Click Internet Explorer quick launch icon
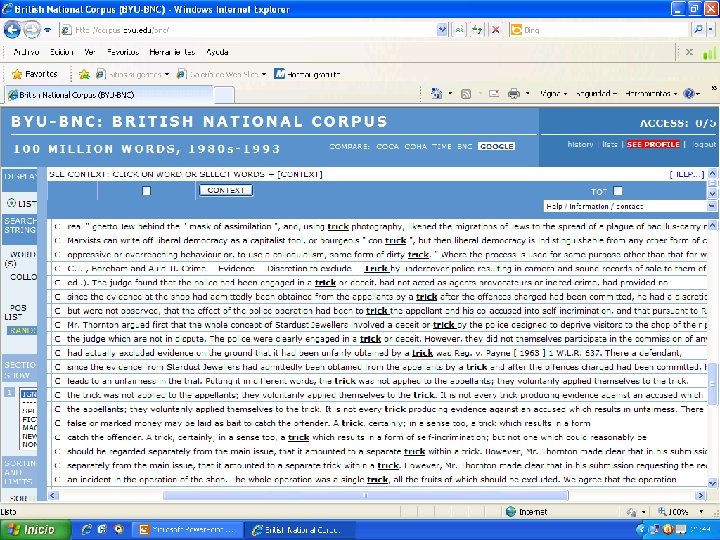 tap(86, 530)
